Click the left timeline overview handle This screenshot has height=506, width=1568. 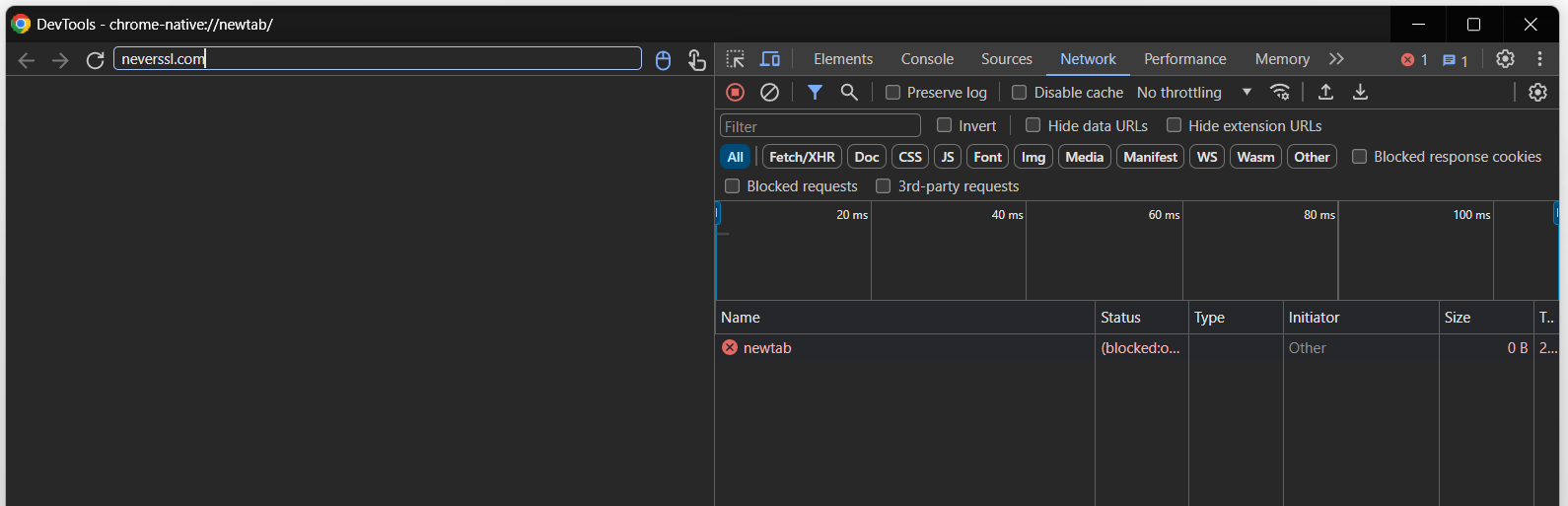coord(718,213)
